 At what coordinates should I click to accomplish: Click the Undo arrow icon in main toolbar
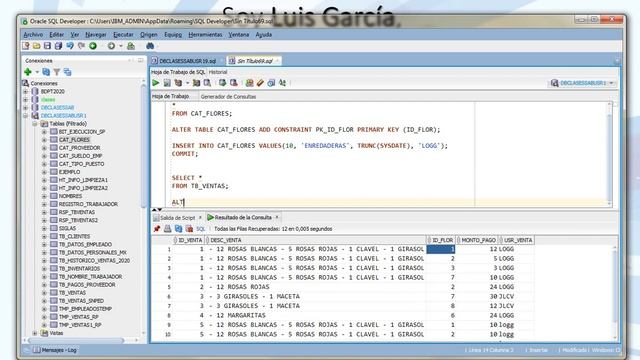click(x=70, y=46)
